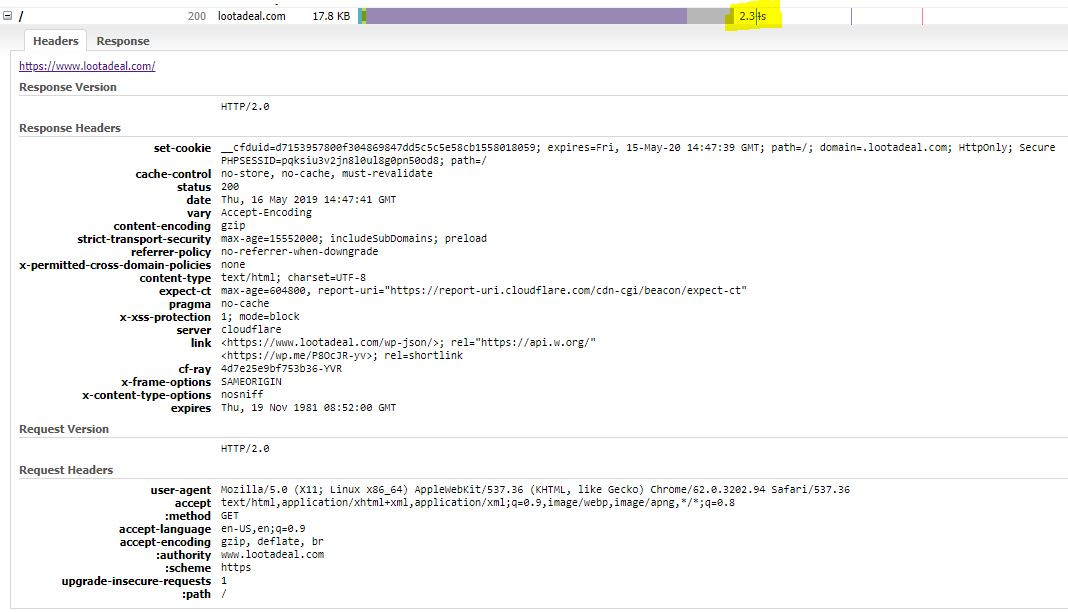Click the 200 status code cell

[x=197, y=16]
